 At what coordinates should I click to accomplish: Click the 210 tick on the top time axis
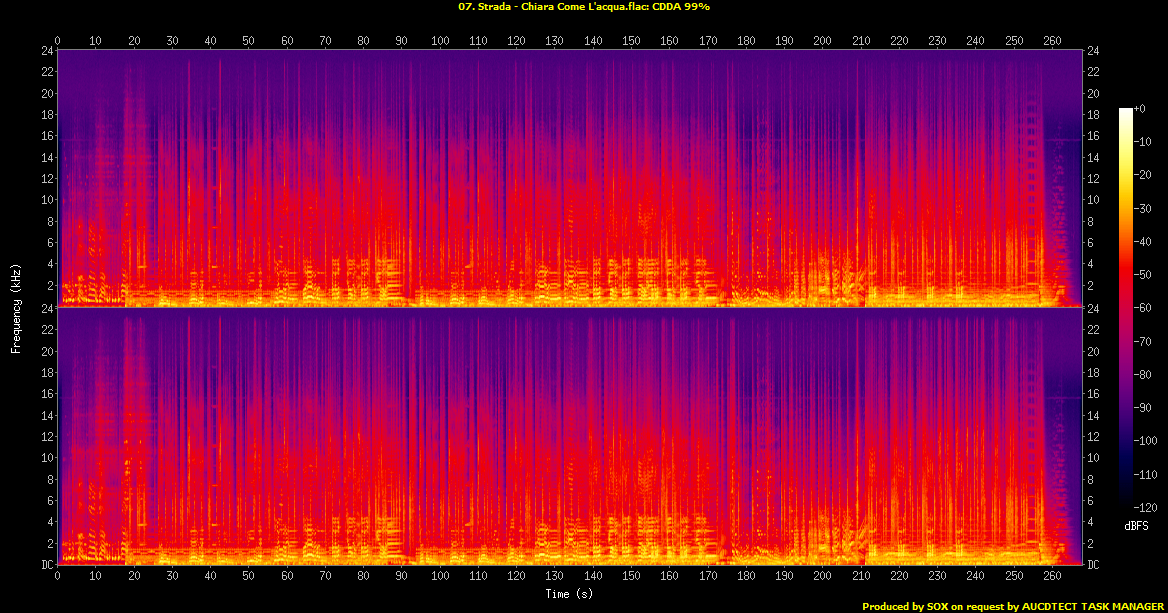pos(861,41)
